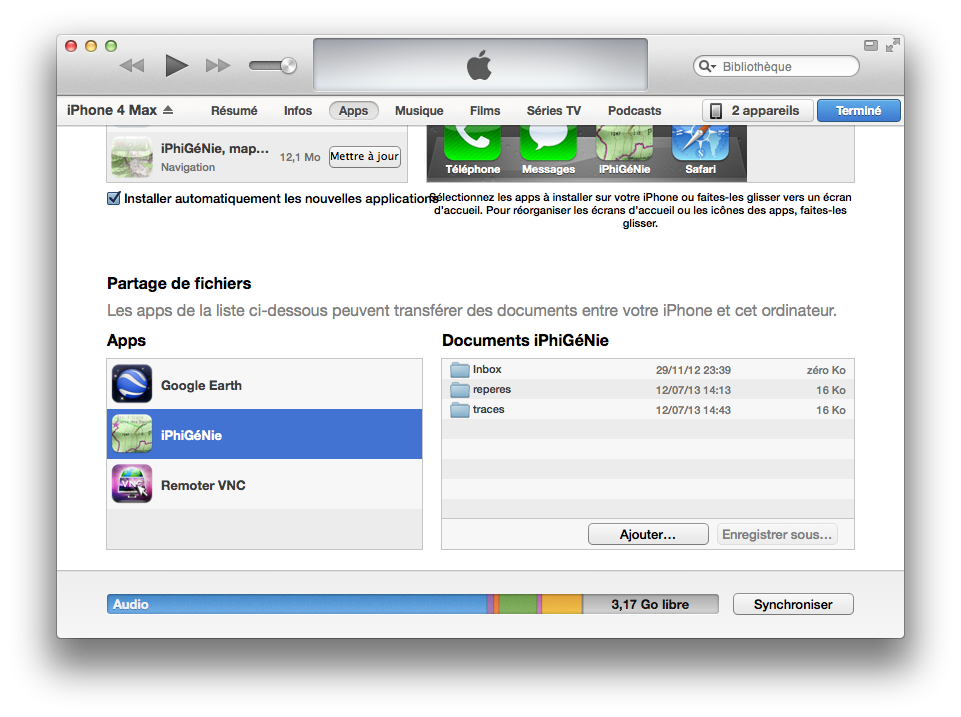Start playback with the play button
This screenshot has height=717, width=961.
coord(177,66)
